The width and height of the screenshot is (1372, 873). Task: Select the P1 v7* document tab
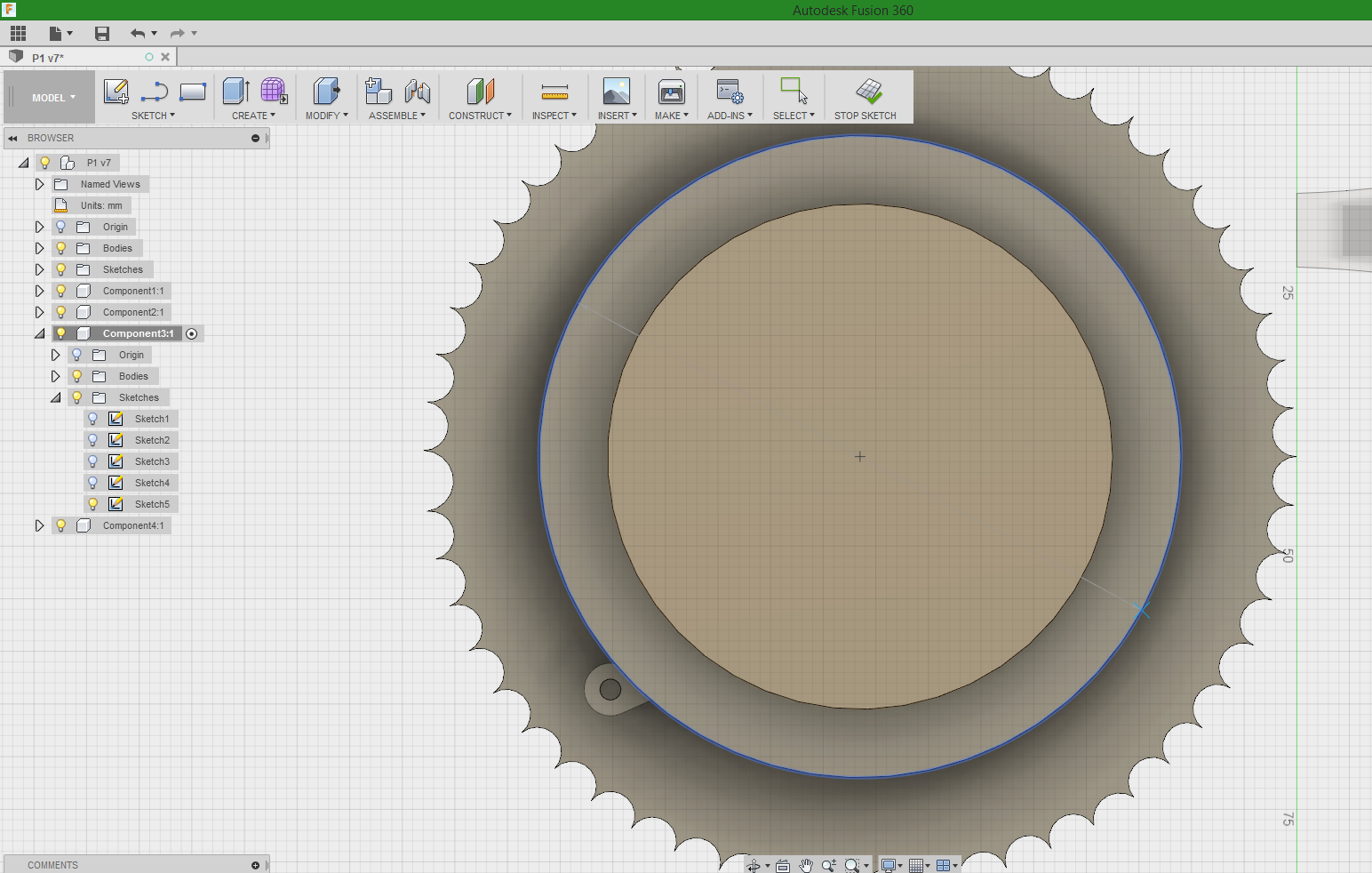coord(89,57)
